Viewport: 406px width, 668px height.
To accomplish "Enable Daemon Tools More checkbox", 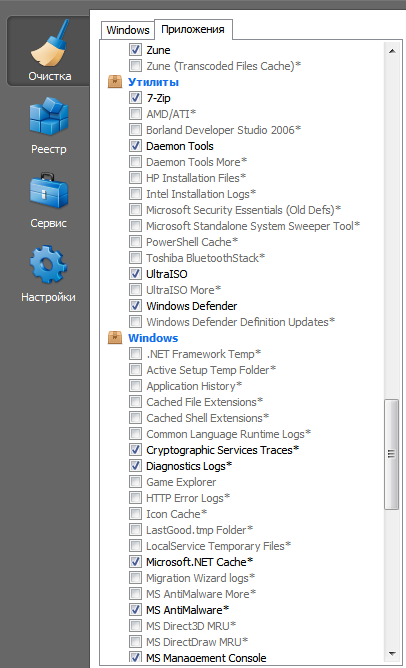I will click(135, 162).
